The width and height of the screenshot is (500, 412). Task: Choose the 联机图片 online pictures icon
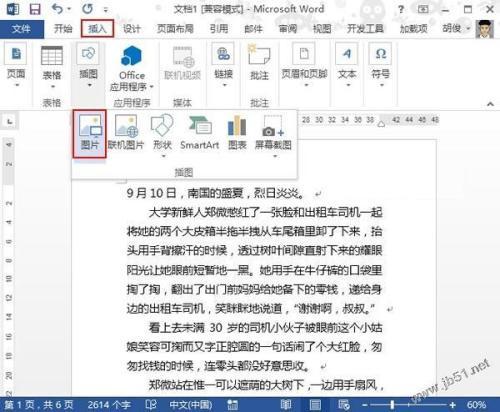point(126,132)
